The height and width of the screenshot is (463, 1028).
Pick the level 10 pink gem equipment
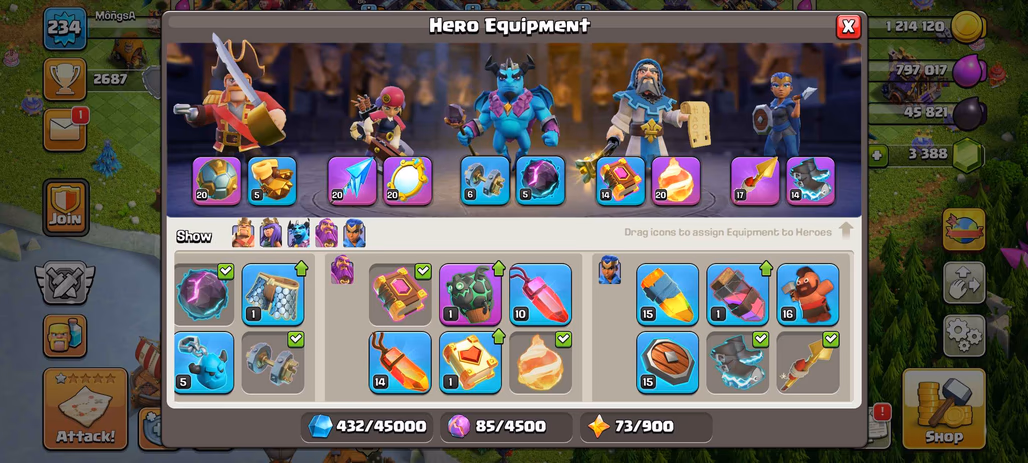click(540, 294)
